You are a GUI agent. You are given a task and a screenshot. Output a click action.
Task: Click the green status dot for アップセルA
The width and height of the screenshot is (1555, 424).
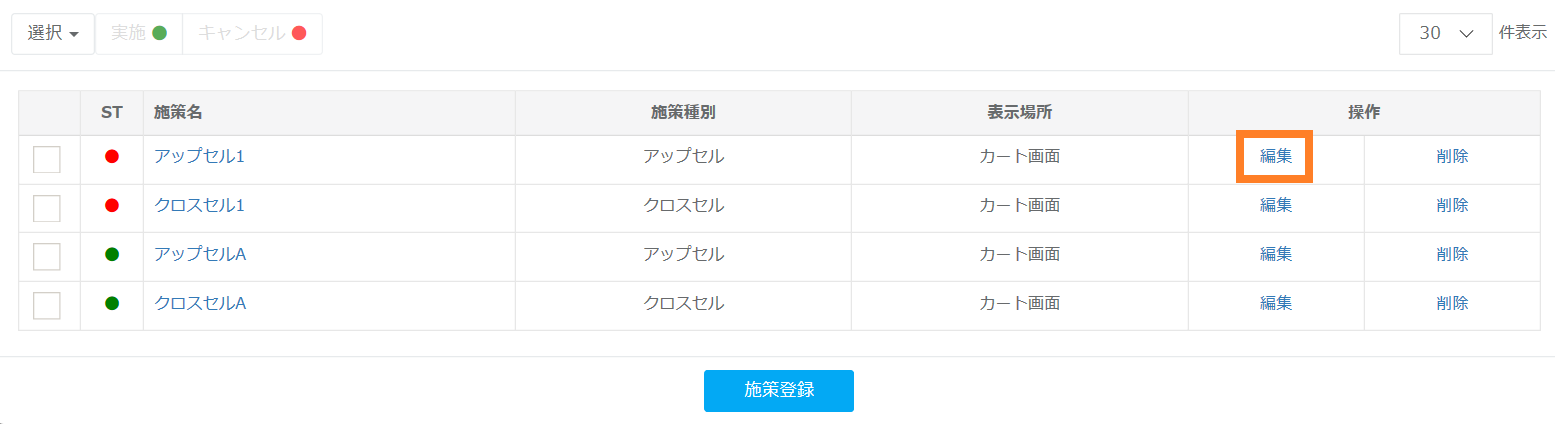(x=112, y=255)
